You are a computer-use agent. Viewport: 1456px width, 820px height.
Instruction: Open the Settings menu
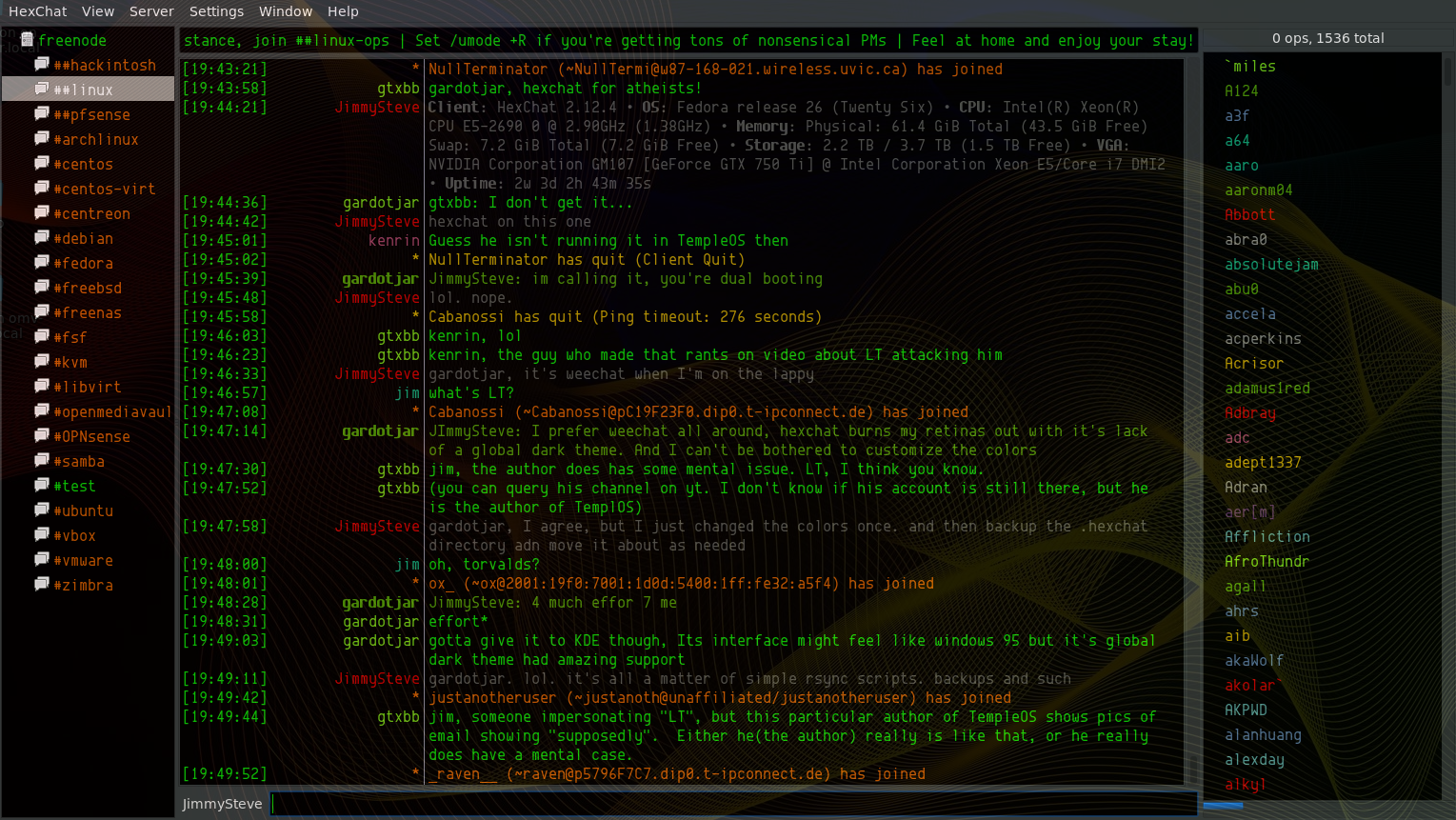(216, 11)
